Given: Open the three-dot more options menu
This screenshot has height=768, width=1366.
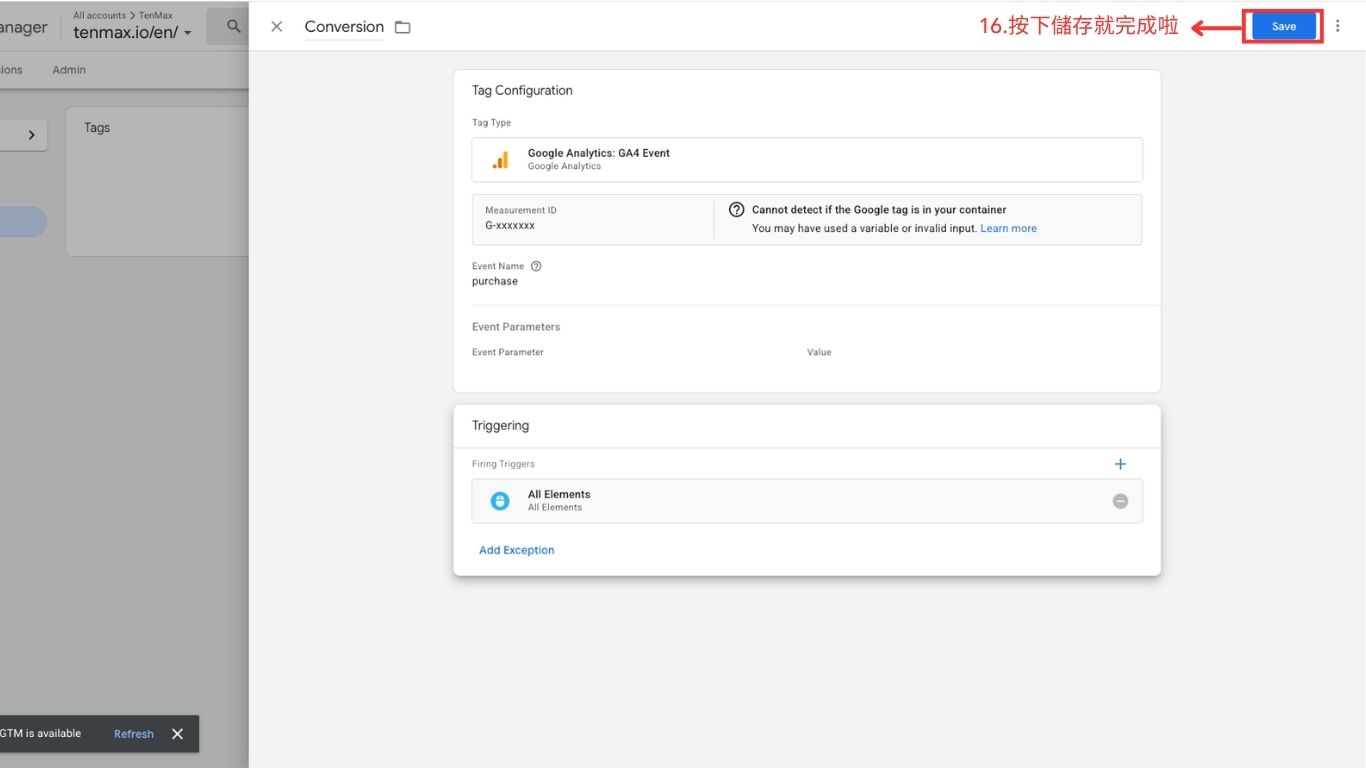Looking at the screenshot, I should pyautogui.click(x=1338, y=27).
